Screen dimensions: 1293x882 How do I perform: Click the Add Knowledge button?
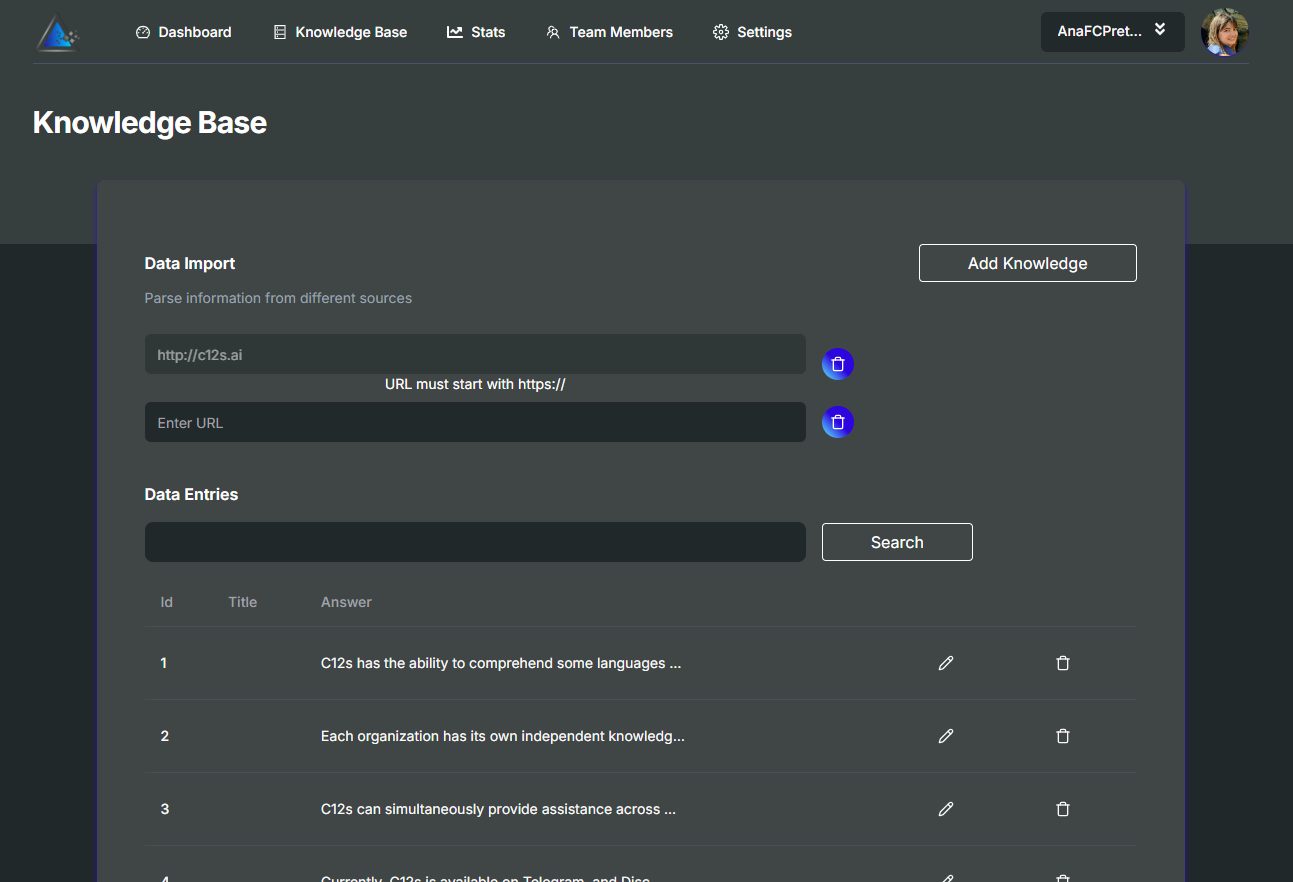(1028, 263)
